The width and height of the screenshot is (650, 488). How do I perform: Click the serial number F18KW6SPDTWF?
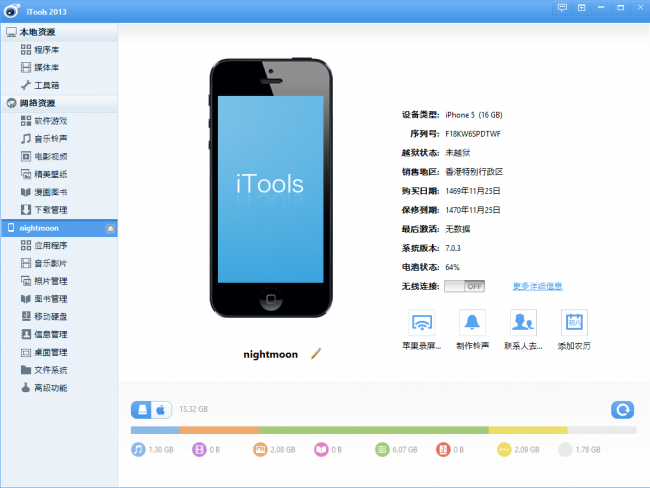[x=473, y=134]
